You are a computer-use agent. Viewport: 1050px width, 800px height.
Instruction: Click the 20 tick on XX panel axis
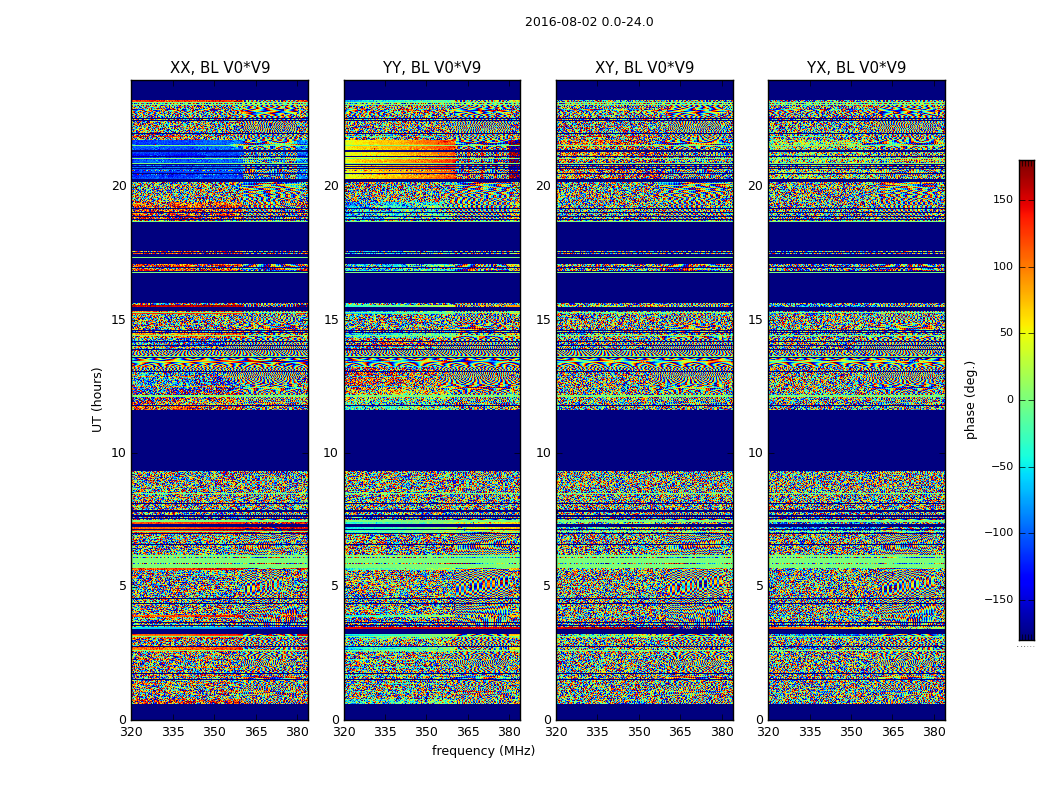coord(119,186)
